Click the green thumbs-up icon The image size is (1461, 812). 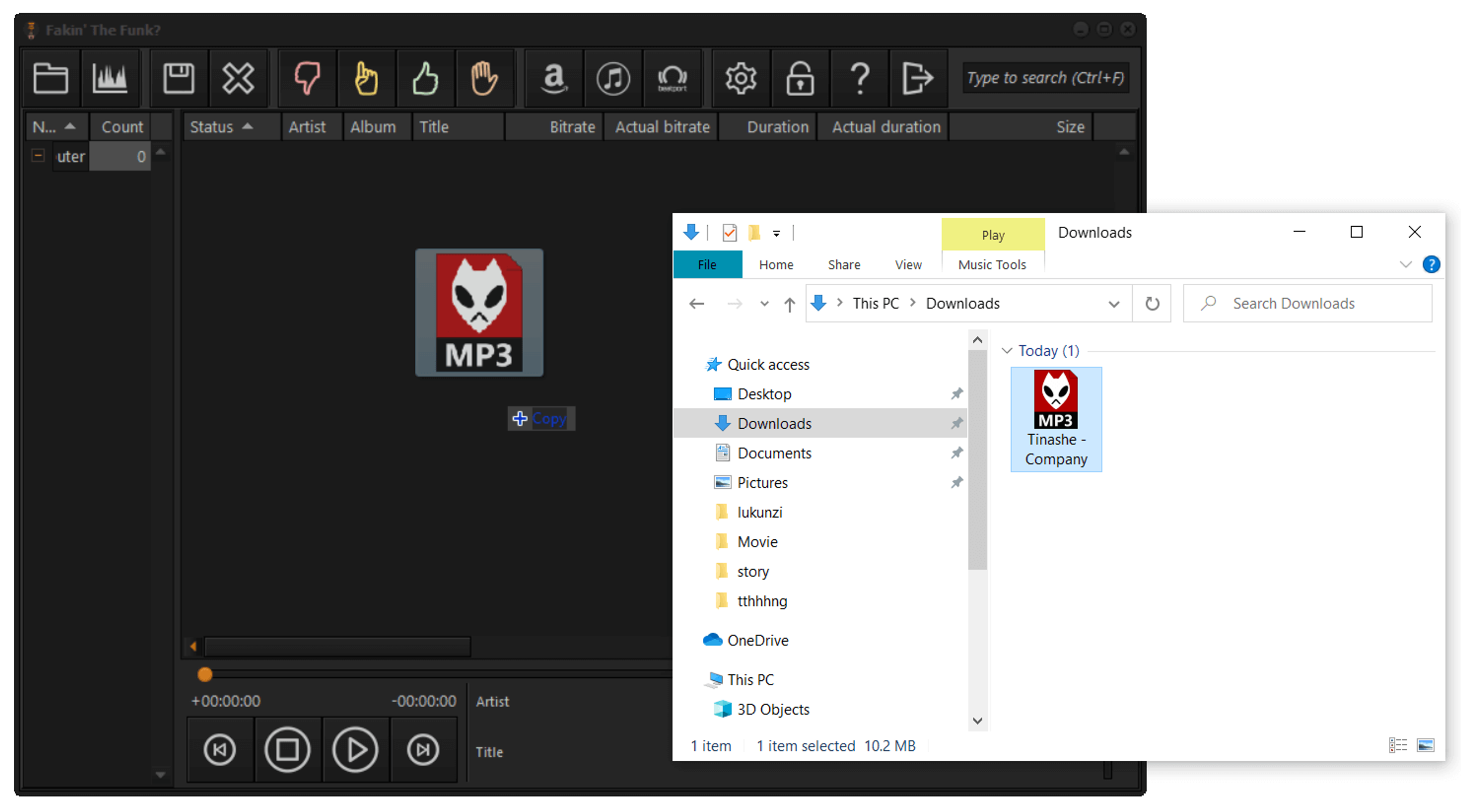425,78
